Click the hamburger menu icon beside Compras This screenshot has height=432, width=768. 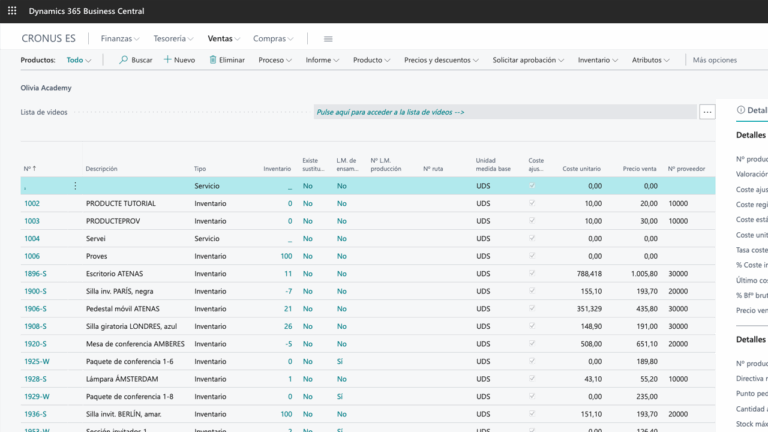tap(328, 39)
